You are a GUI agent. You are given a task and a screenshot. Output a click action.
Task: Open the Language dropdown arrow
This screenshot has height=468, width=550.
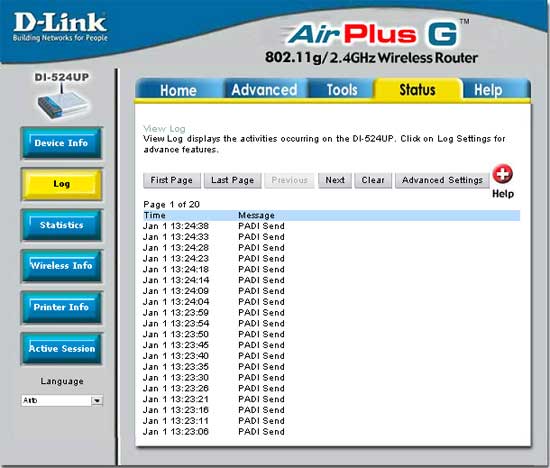(97, 400)
